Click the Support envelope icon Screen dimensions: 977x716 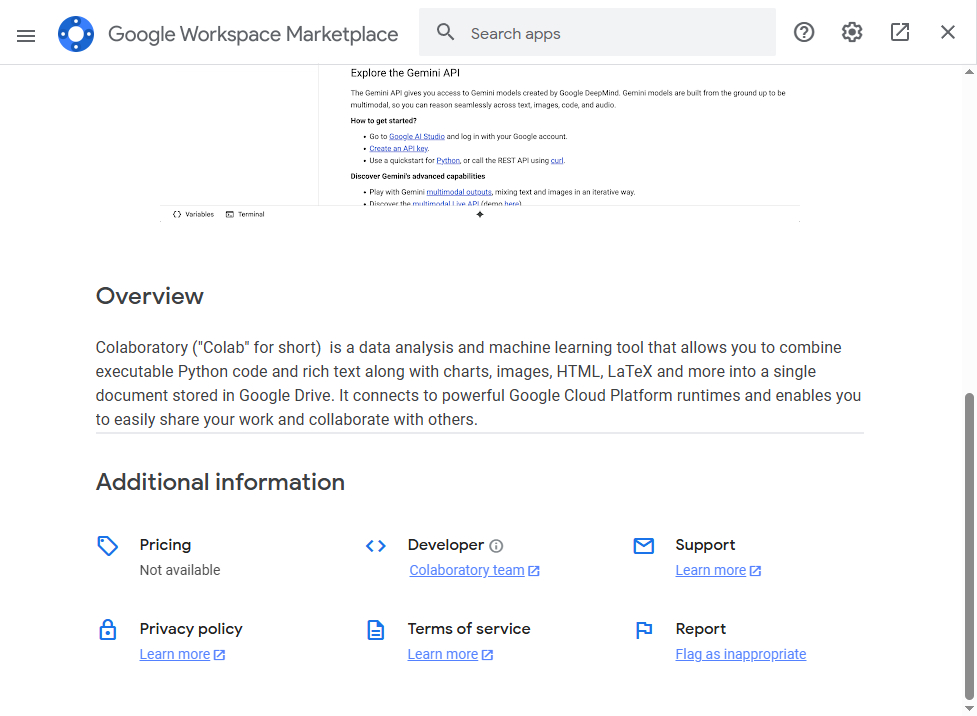tap(644, 546)
